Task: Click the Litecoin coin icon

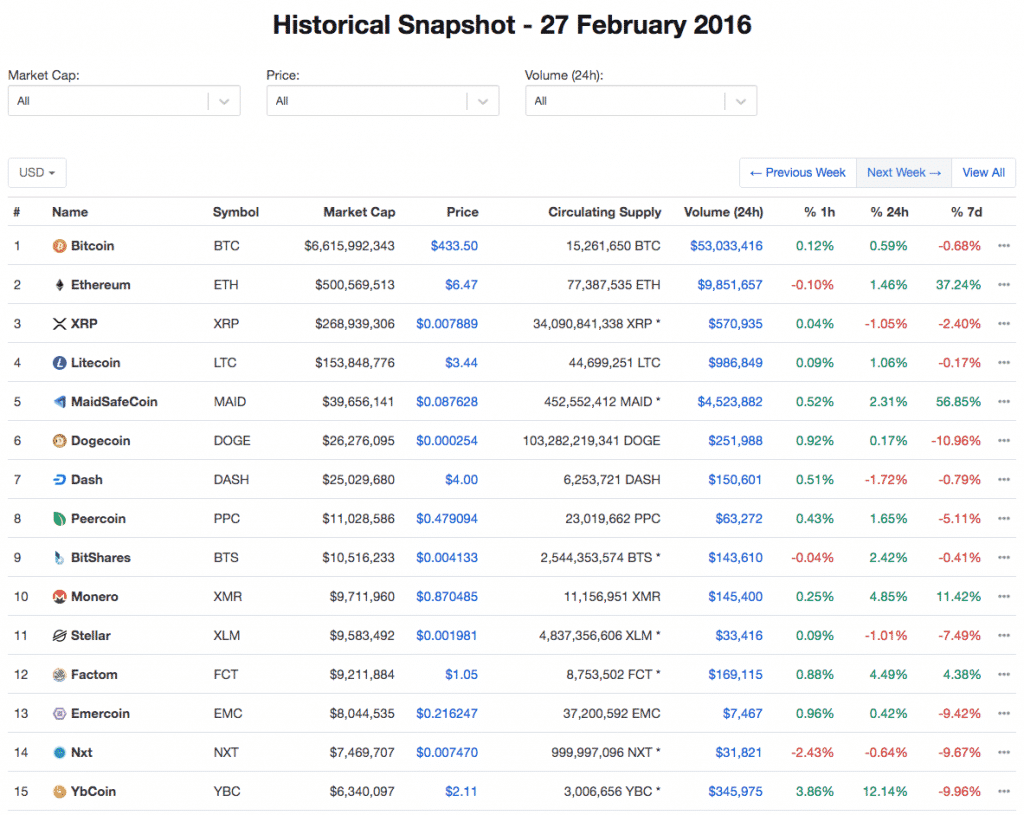Action: pos(60,363)
